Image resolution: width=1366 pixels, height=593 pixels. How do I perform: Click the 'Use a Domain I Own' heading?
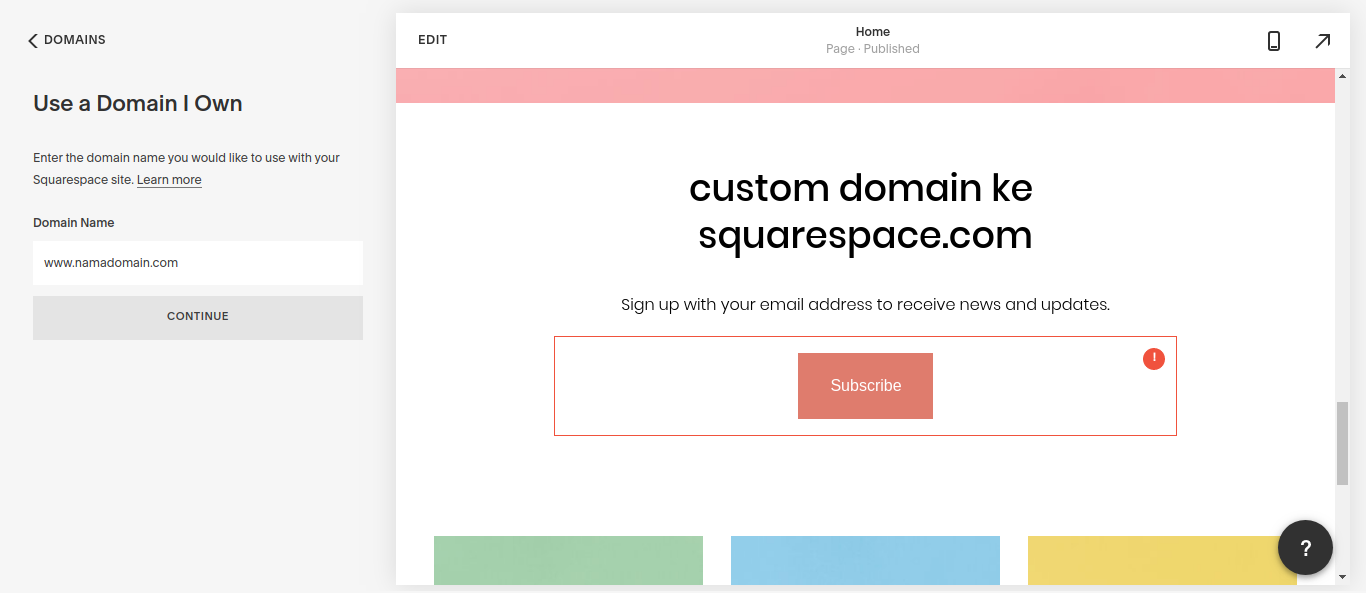pyautogui.click(x=138, y=104)
